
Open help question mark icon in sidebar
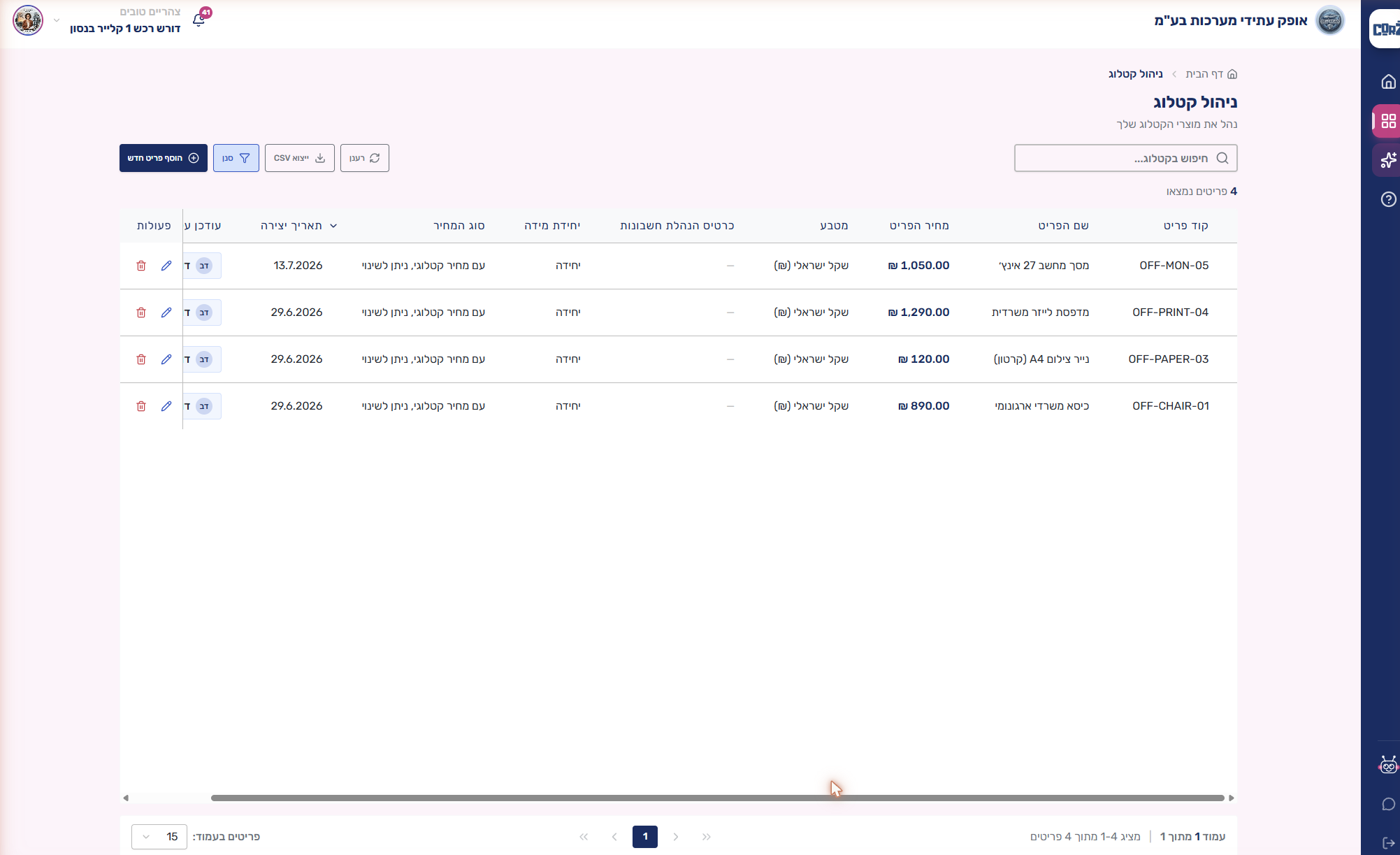(1388, 199)
